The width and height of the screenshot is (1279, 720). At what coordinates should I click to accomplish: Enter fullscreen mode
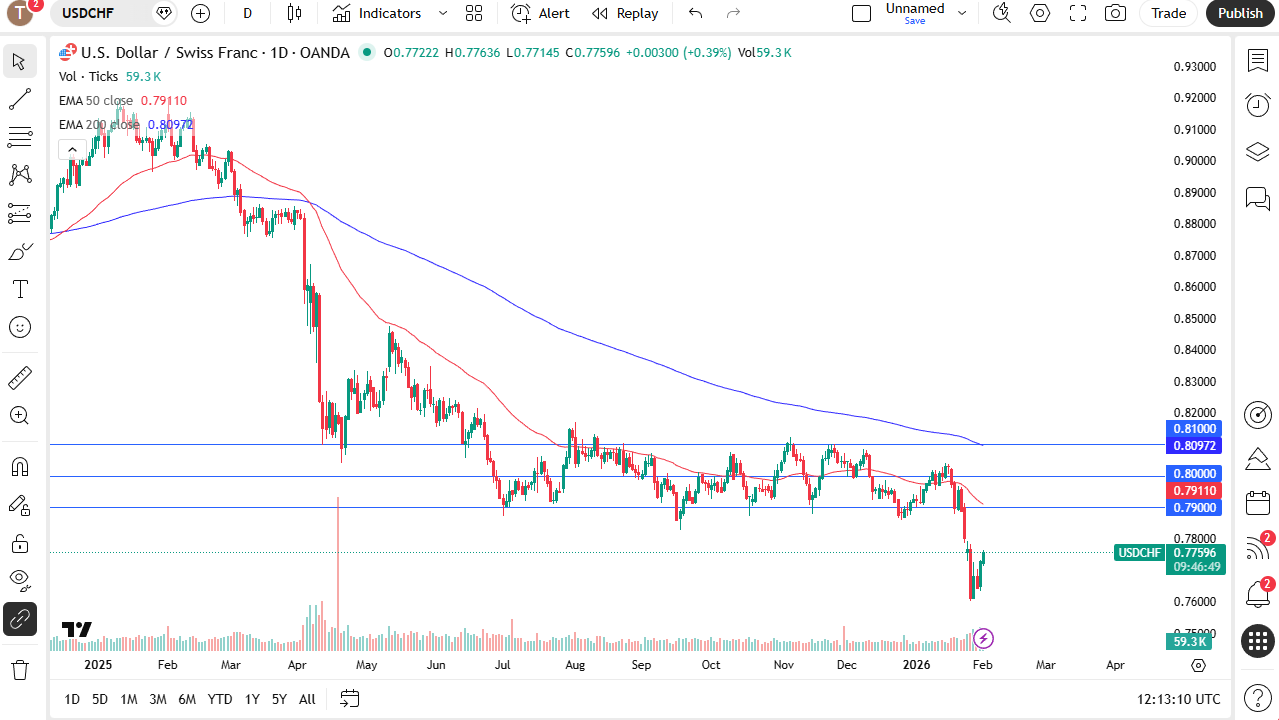pos(1078,13)
